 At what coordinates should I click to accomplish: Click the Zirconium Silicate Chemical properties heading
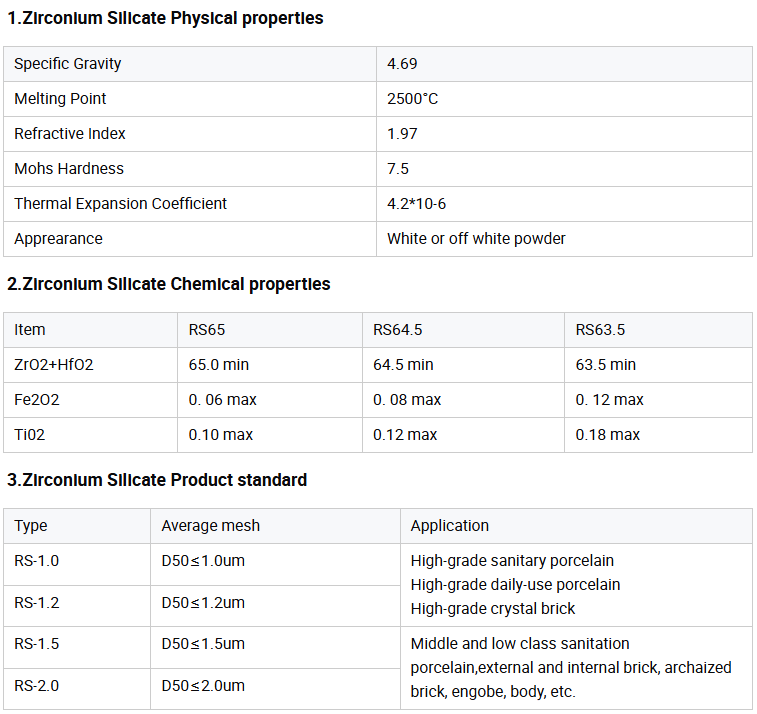click(168, 284)
